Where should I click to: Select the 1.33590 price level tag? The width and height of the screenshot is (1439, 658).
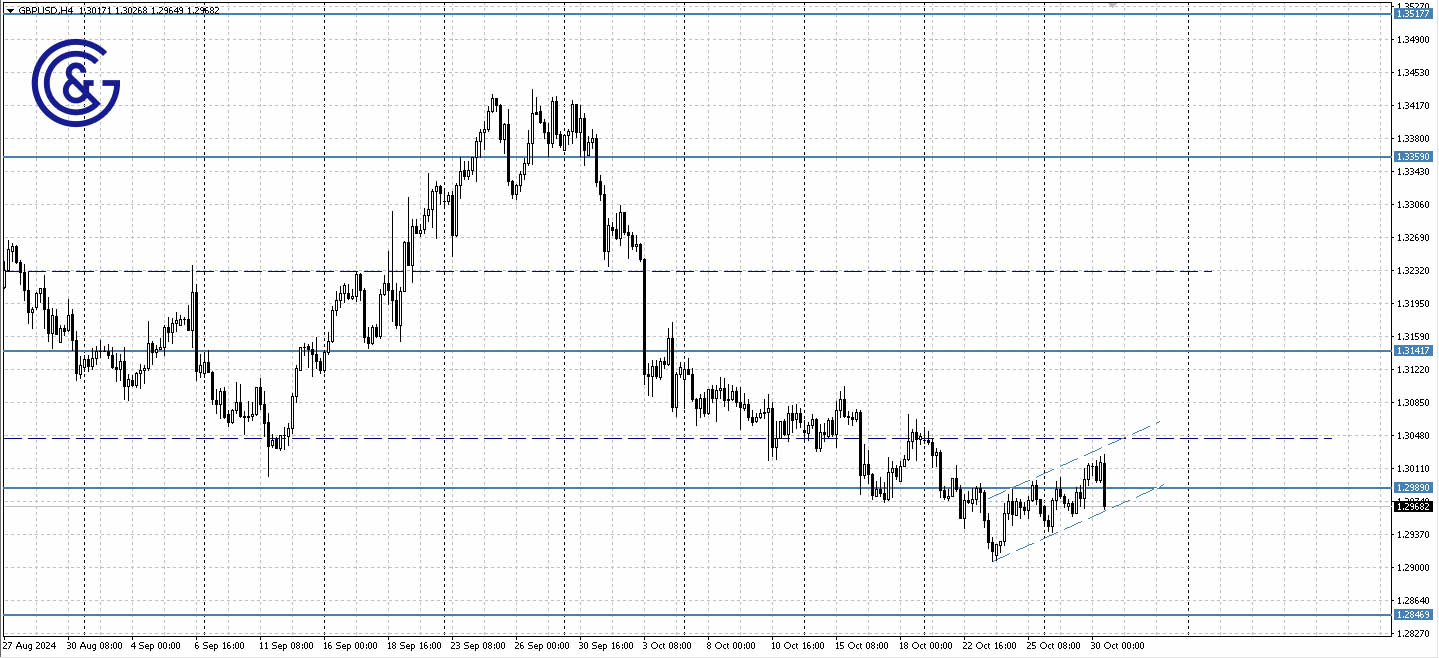tap(1412, 156)
